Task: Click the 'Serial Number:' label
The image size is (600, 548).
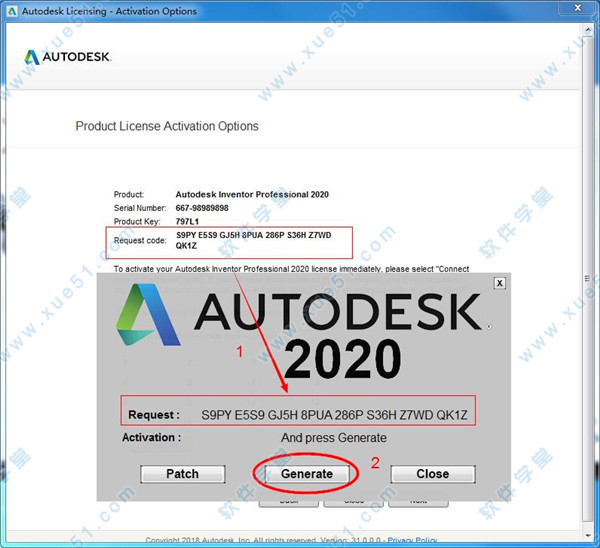Action: tap(140, 208)
